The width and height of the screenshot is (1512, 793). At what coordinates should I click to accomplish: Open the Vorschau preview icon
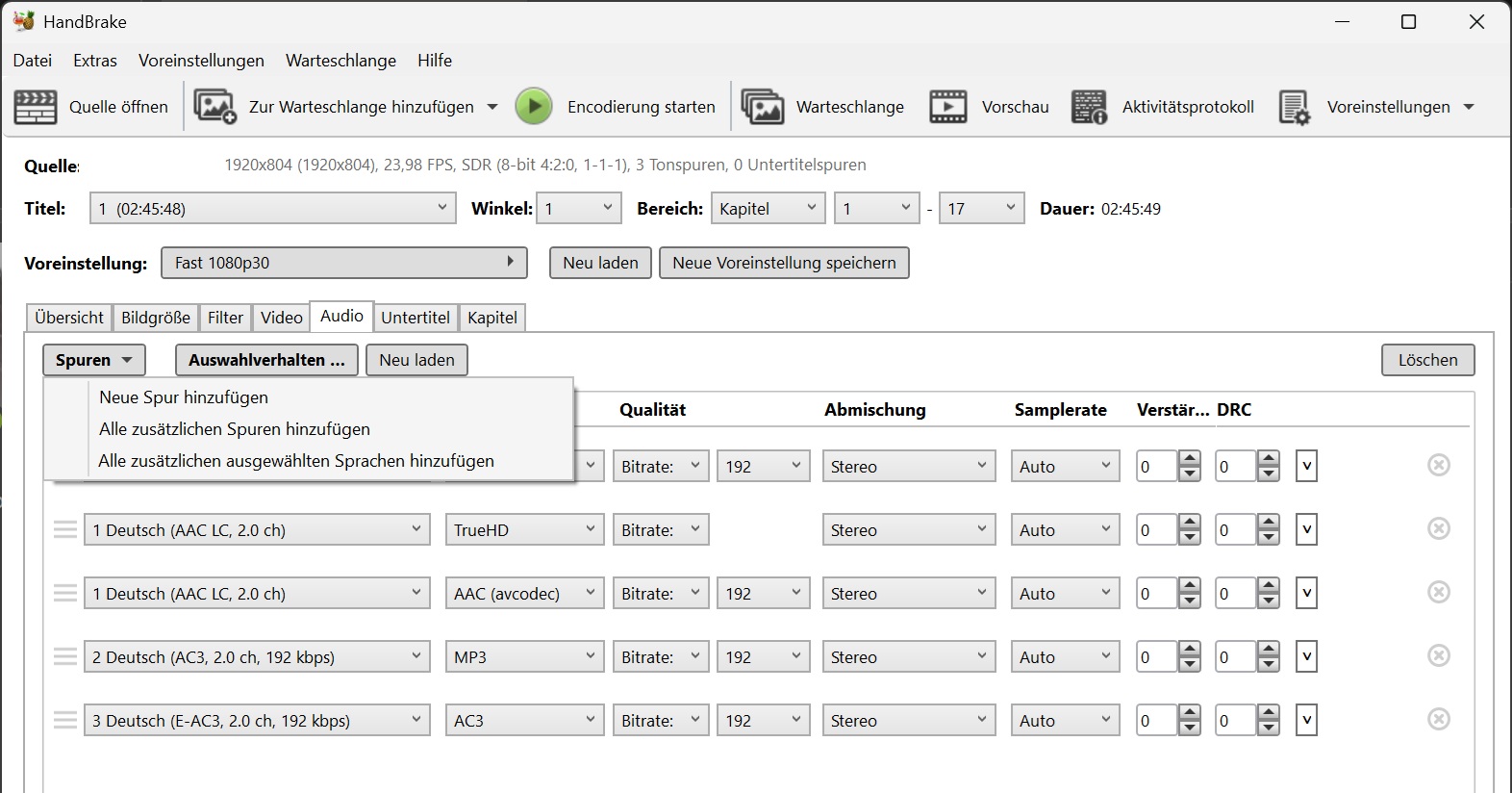tap(948, 107)
